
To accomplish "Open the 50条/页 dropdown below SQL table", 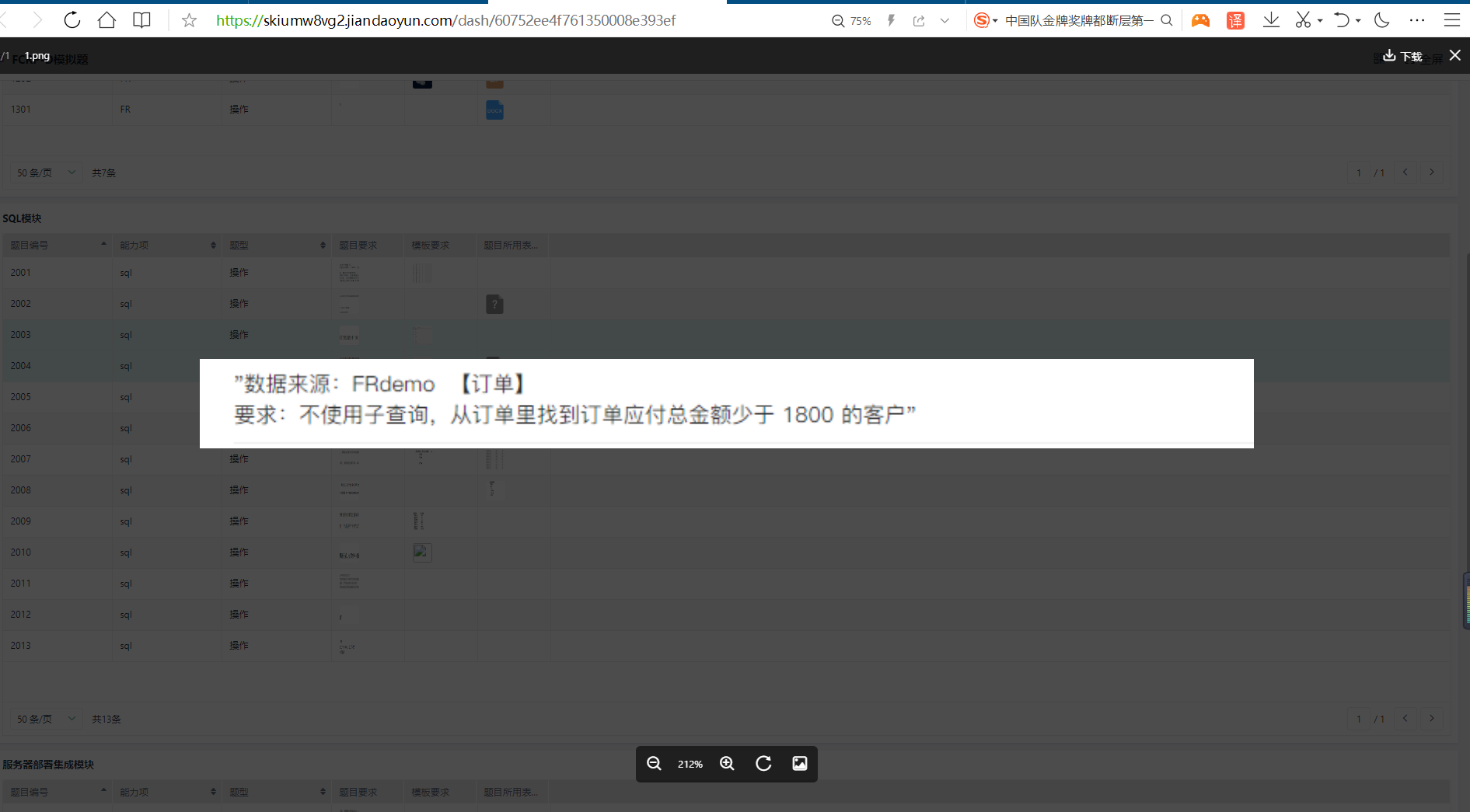I will (45, 719).
